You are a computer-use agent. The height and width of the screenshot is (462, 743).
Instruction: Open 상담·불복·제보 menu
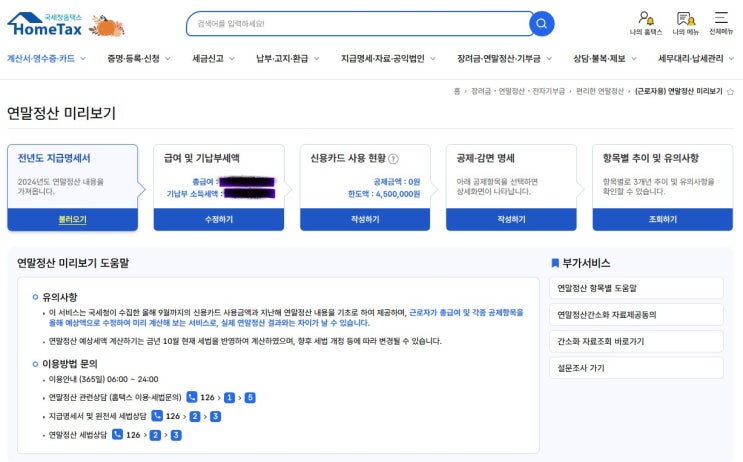coord(599,59)
